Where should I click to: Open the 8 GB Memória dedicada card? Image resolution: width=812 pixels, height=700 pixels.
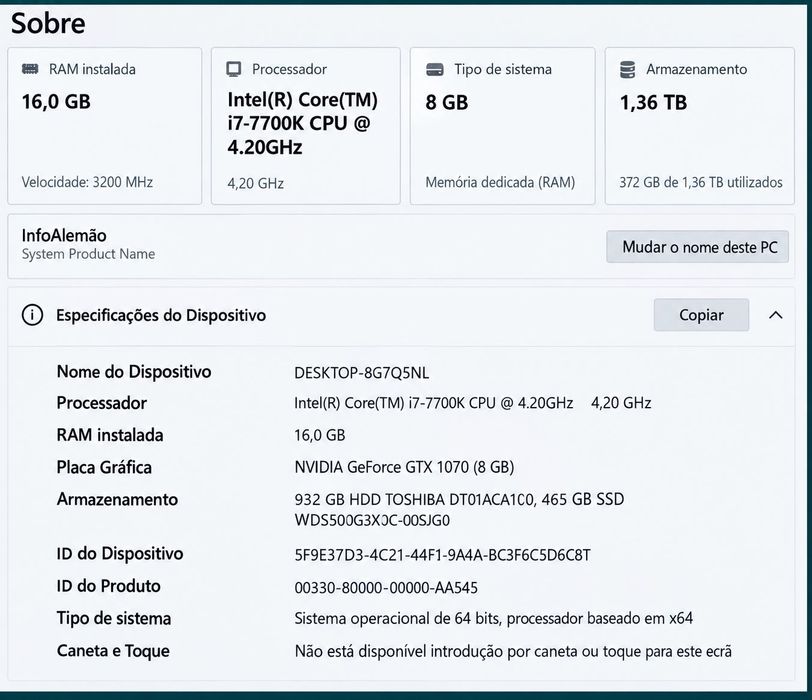[502, 126]
